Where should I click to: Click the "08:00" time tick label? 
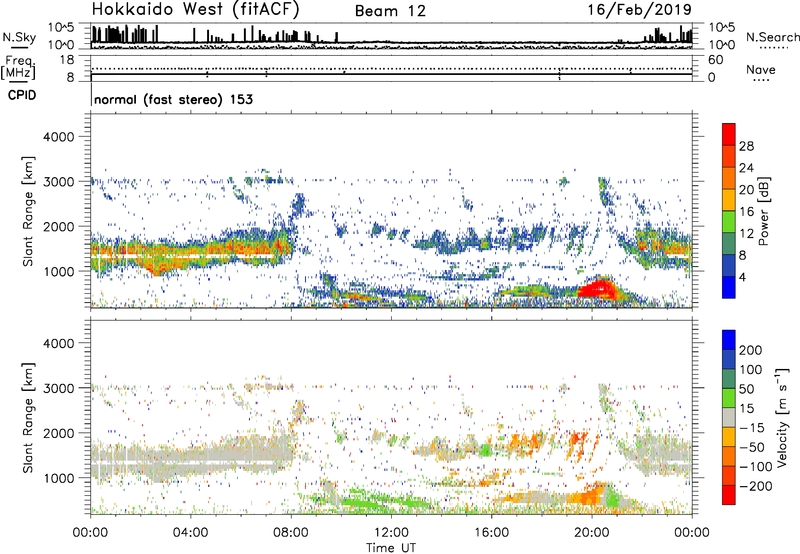click(291, 533)
